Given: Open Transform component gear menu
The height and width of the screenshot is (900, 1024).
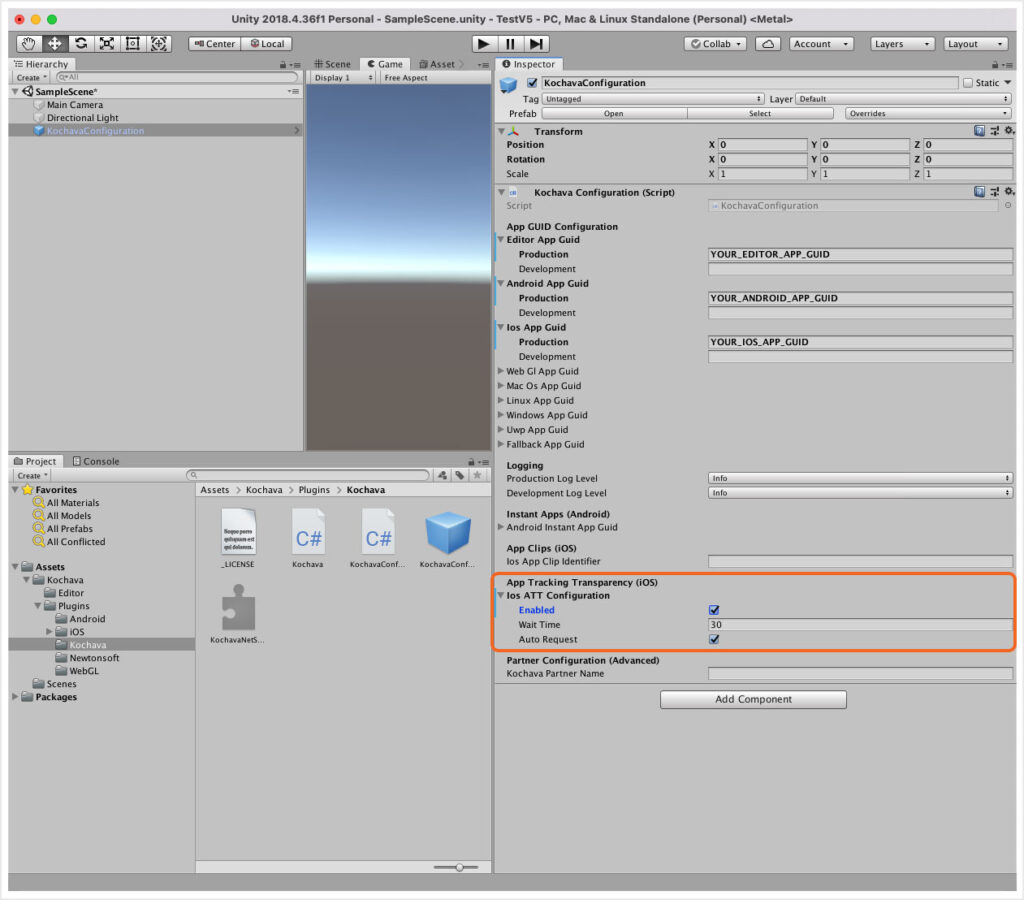Looking at the screenshot, I should coord(1009,131).
